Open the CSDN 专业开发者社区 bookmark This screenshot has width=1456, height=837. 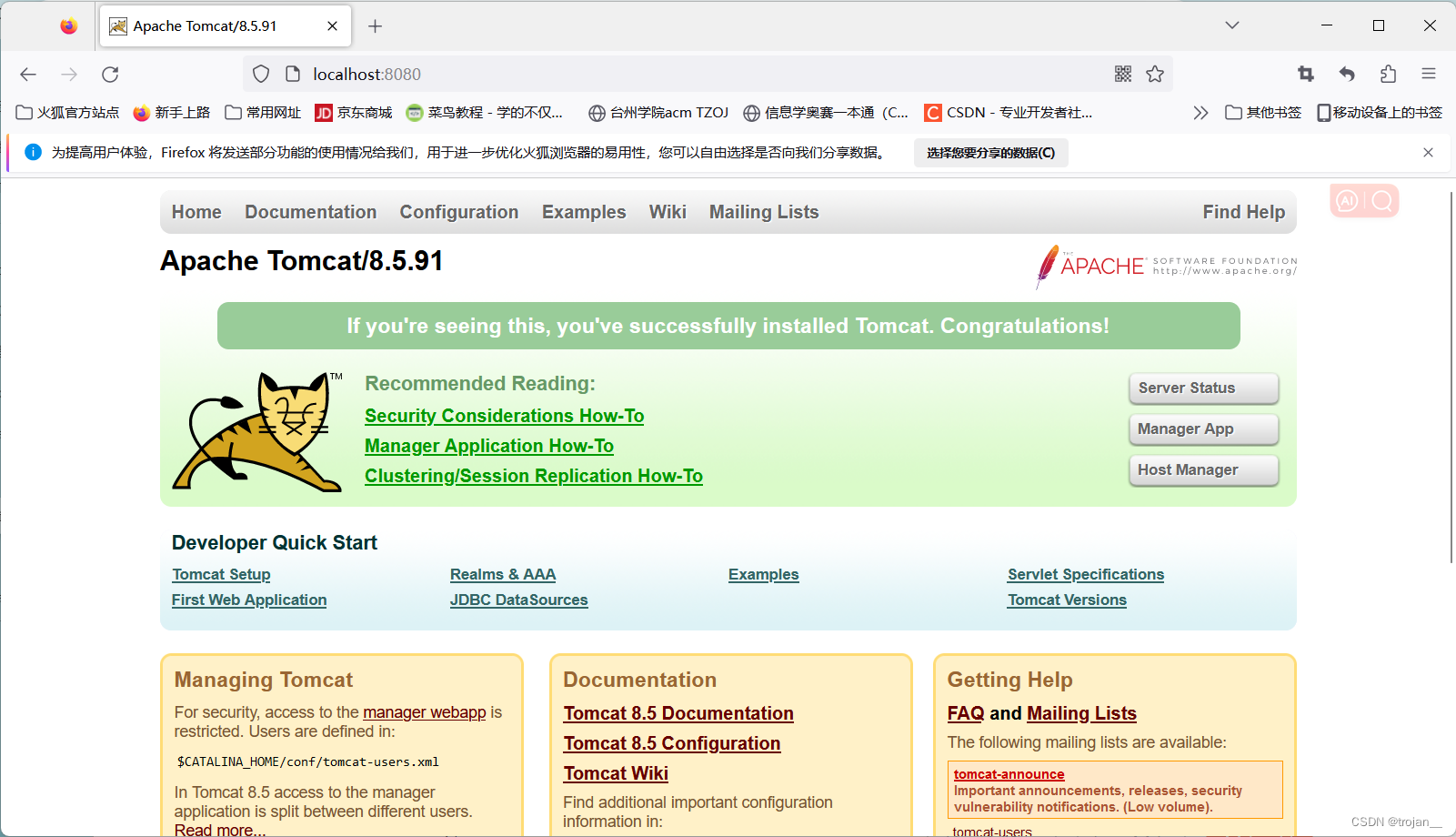[1009, 113]
